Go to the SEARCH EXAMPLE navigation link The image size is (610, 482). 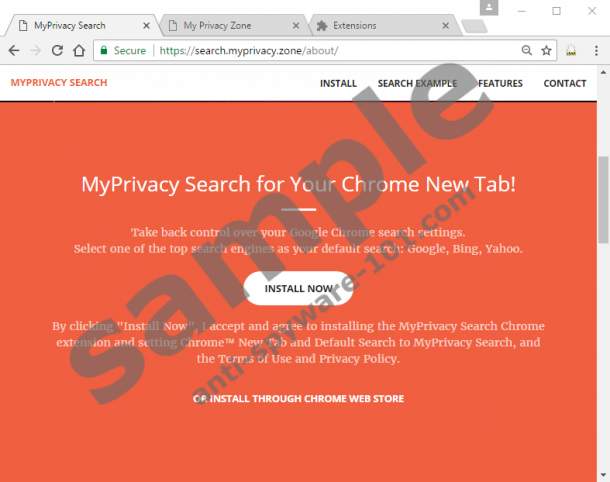click(x=417, y=83)
